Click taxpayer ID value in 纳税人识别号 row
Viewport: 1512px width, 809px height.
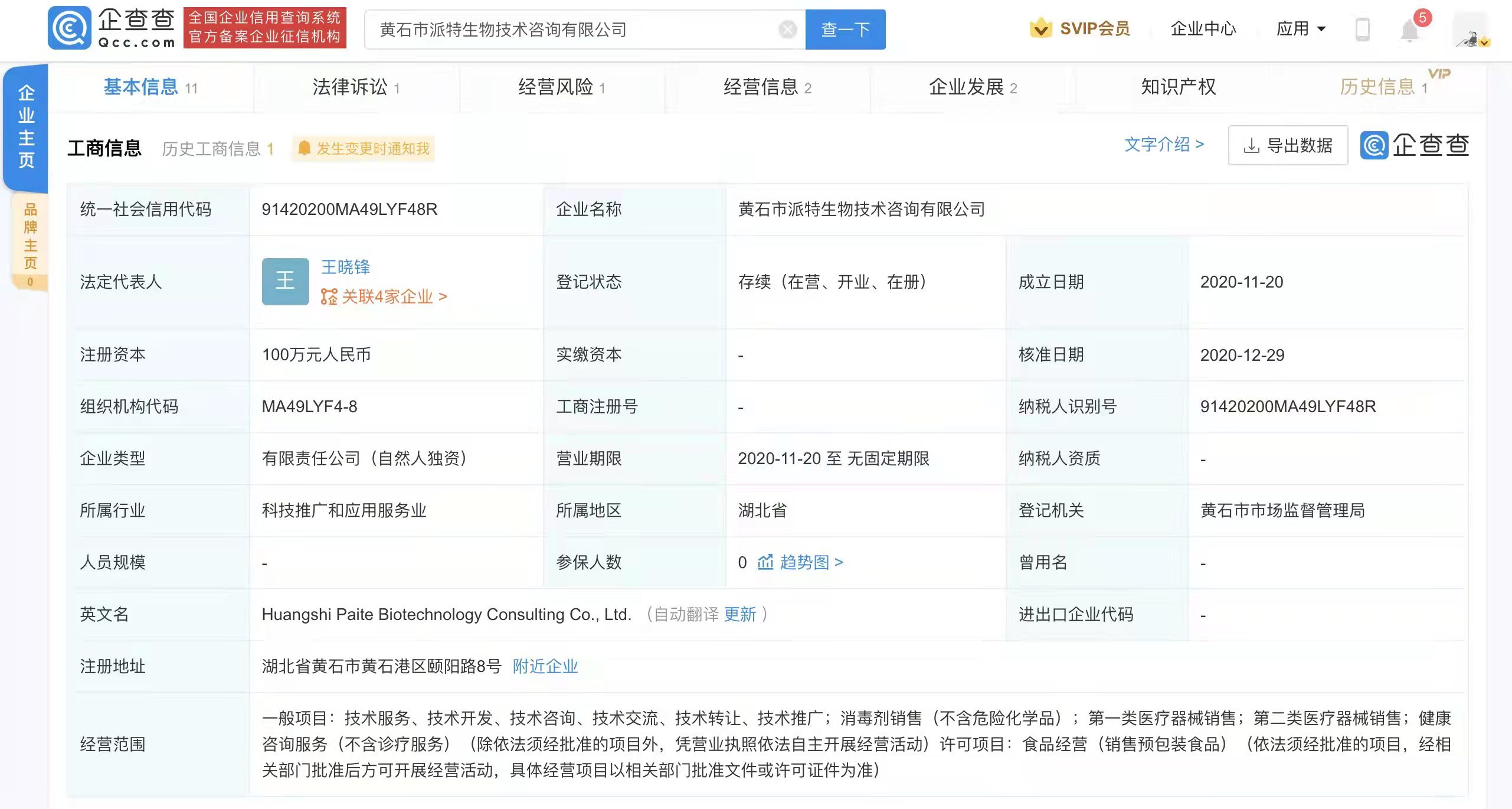1288,406
